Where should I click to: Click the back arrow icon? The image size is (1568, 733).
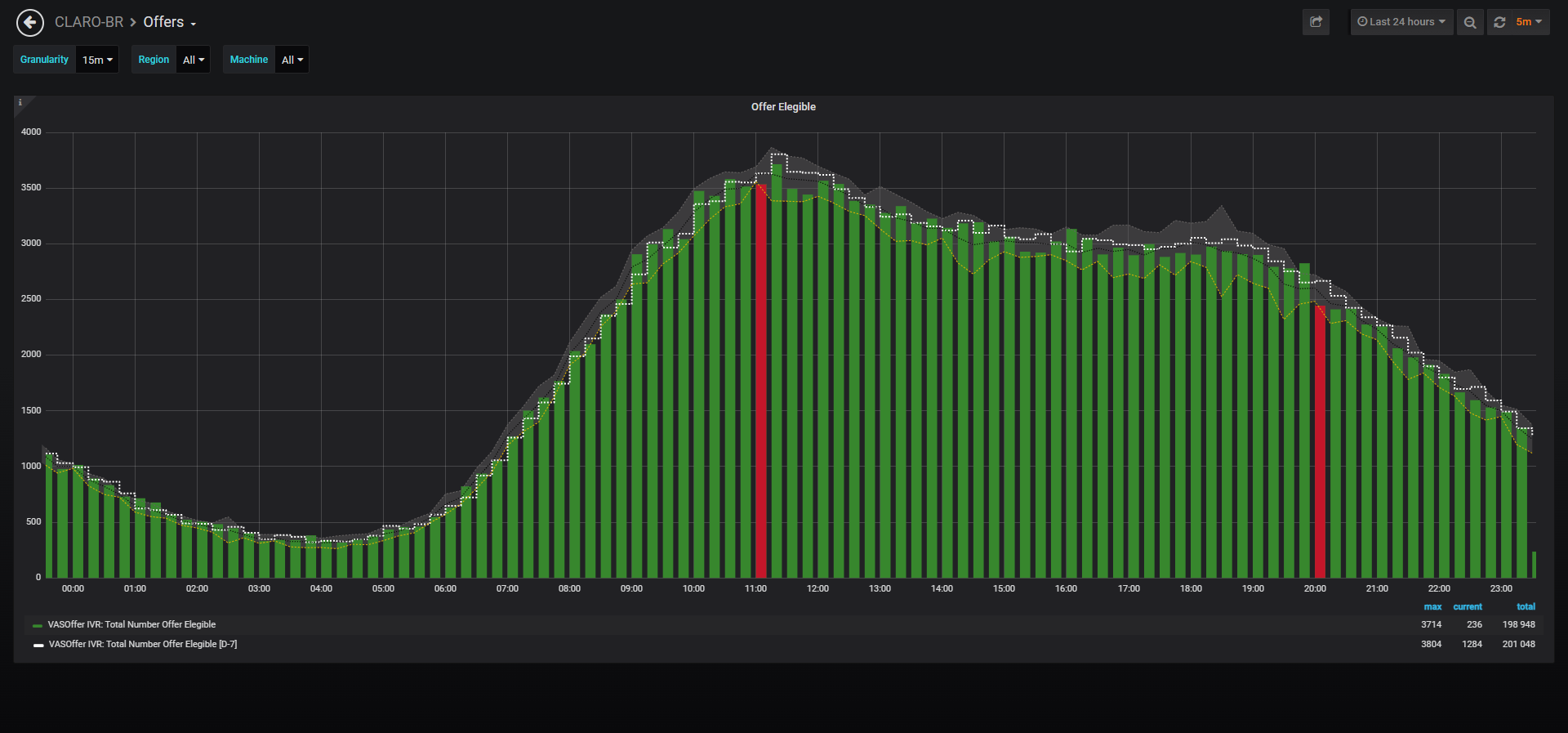[x=30, y=22]
